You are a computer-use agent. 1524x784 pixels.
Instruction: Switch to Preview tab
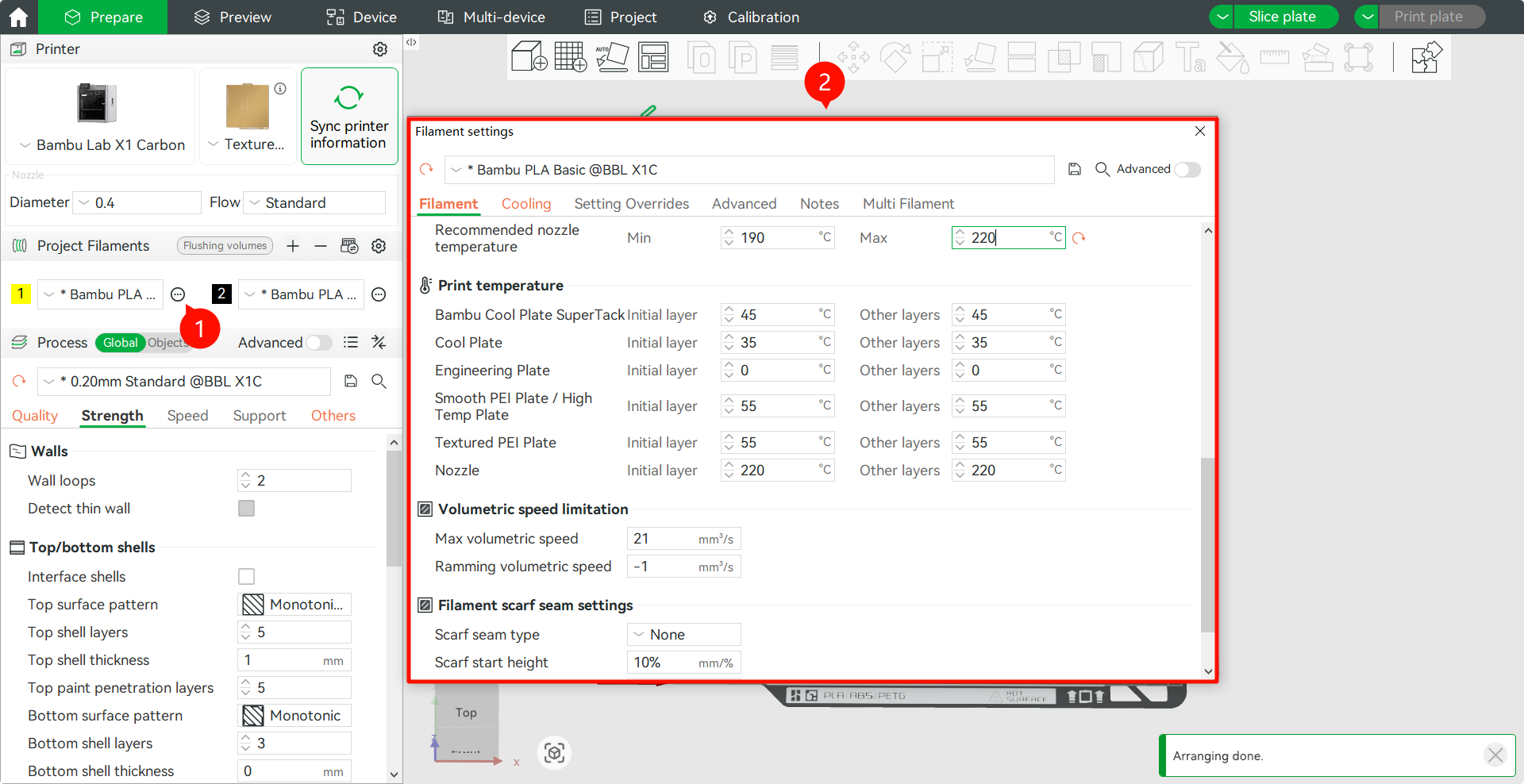coord(233,17)
